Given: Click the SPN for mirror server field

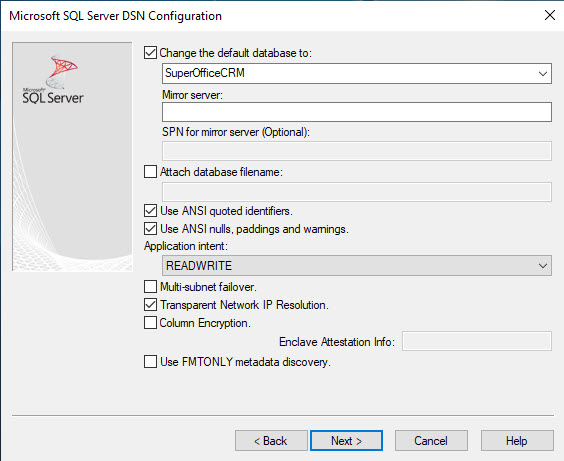Looking at the screenshot, I should (x=356, y=151).
